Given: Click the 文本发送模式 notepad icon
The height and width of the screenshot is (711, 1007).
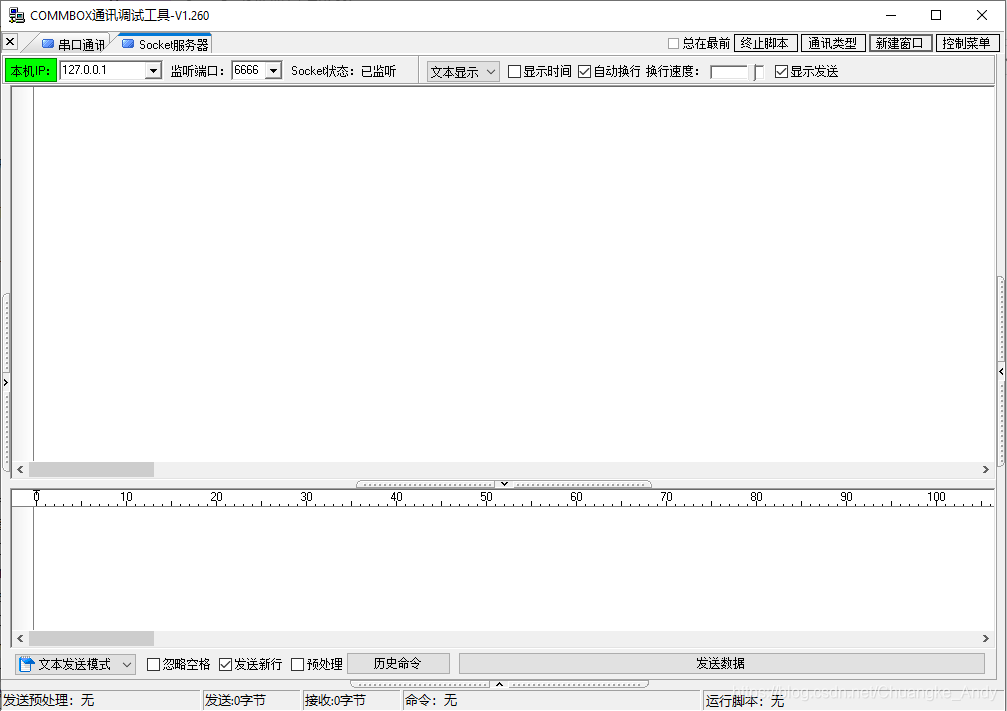Looking at the screenshot, I should pyautogui.click(x=26, y=664).
